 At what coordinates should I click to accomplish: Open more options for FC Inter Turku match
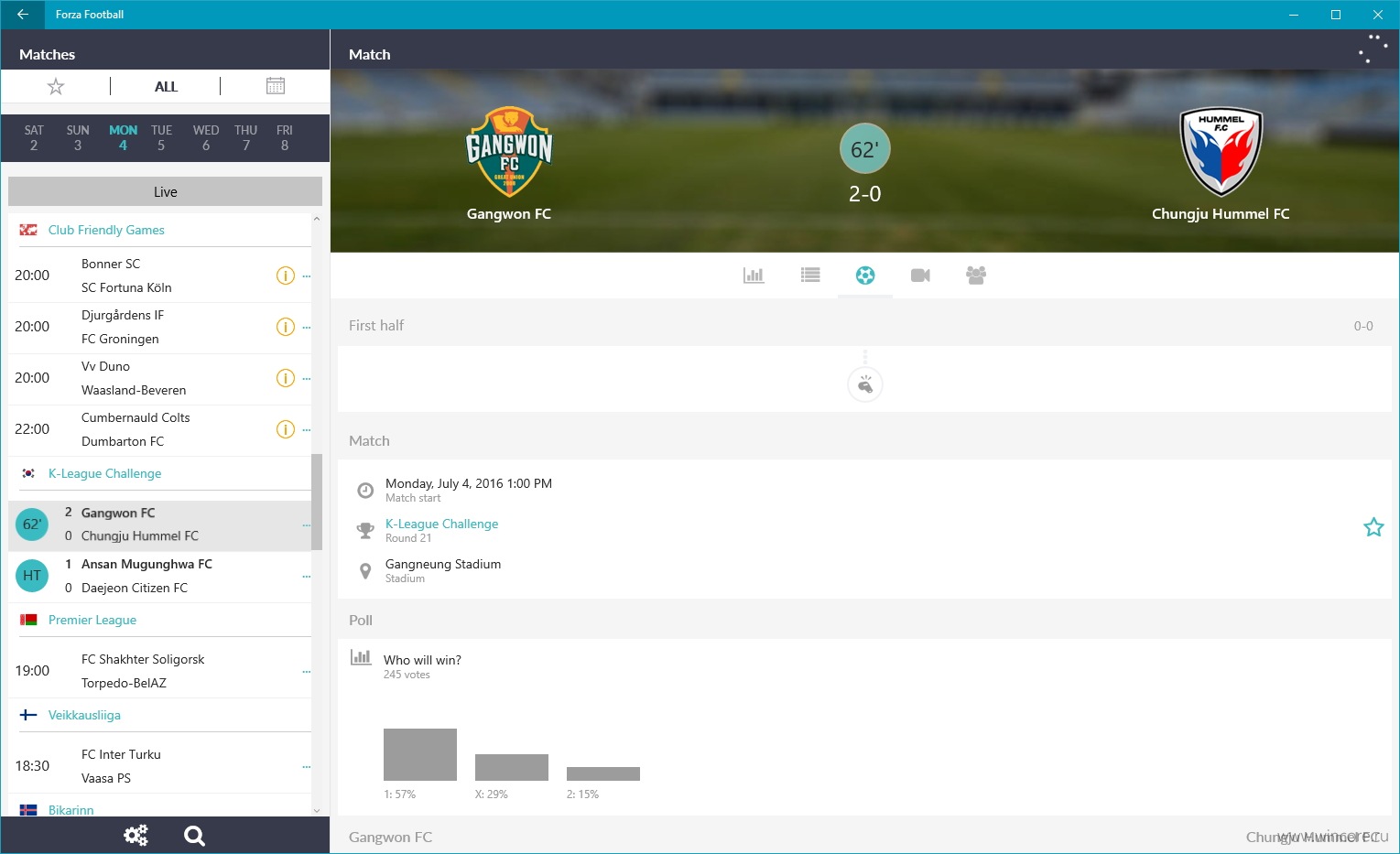[x=307, y=767]
